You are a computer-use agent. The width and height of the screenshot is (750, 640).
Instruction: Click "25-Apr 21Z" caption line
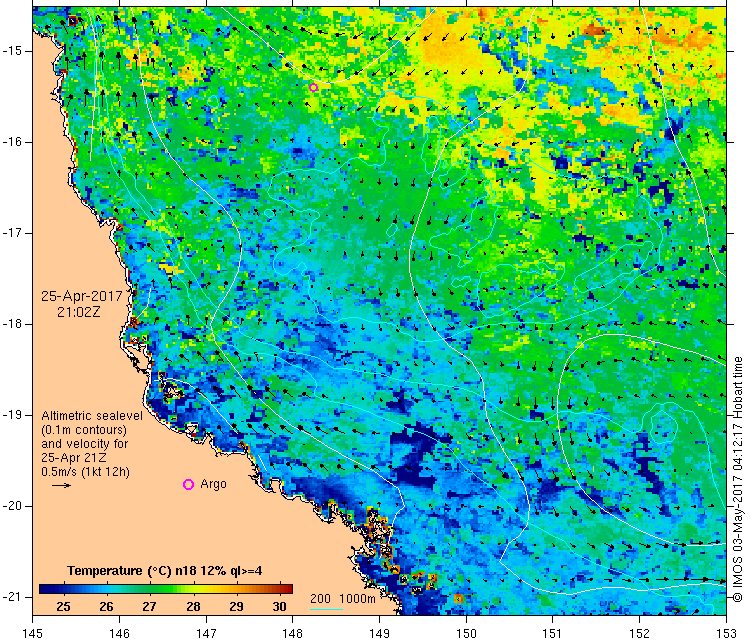pyautogui.click(x=74, y=458)
